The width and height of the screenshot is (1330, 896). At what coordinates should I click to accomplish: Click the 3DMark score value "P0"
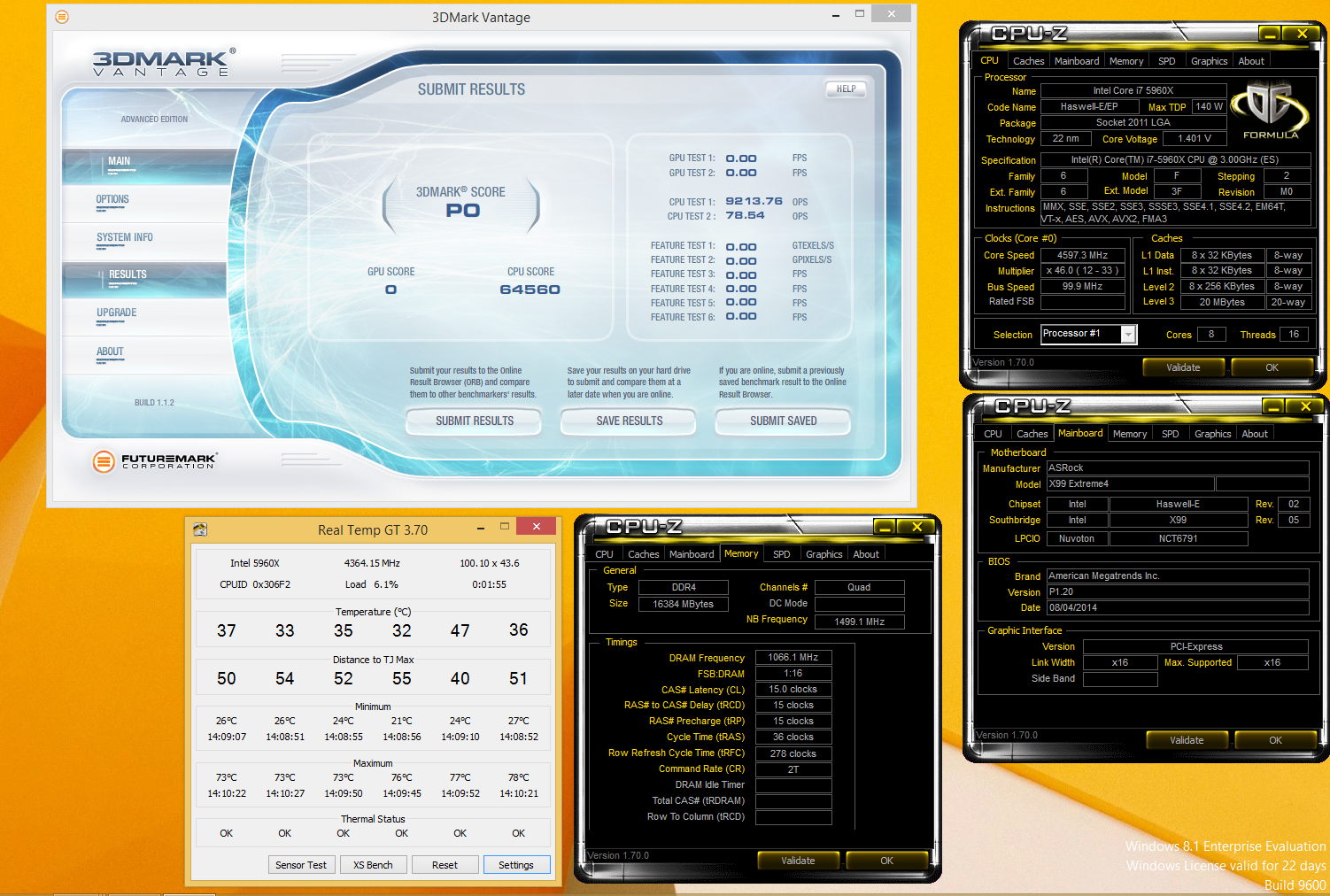(x=462, y=211)
